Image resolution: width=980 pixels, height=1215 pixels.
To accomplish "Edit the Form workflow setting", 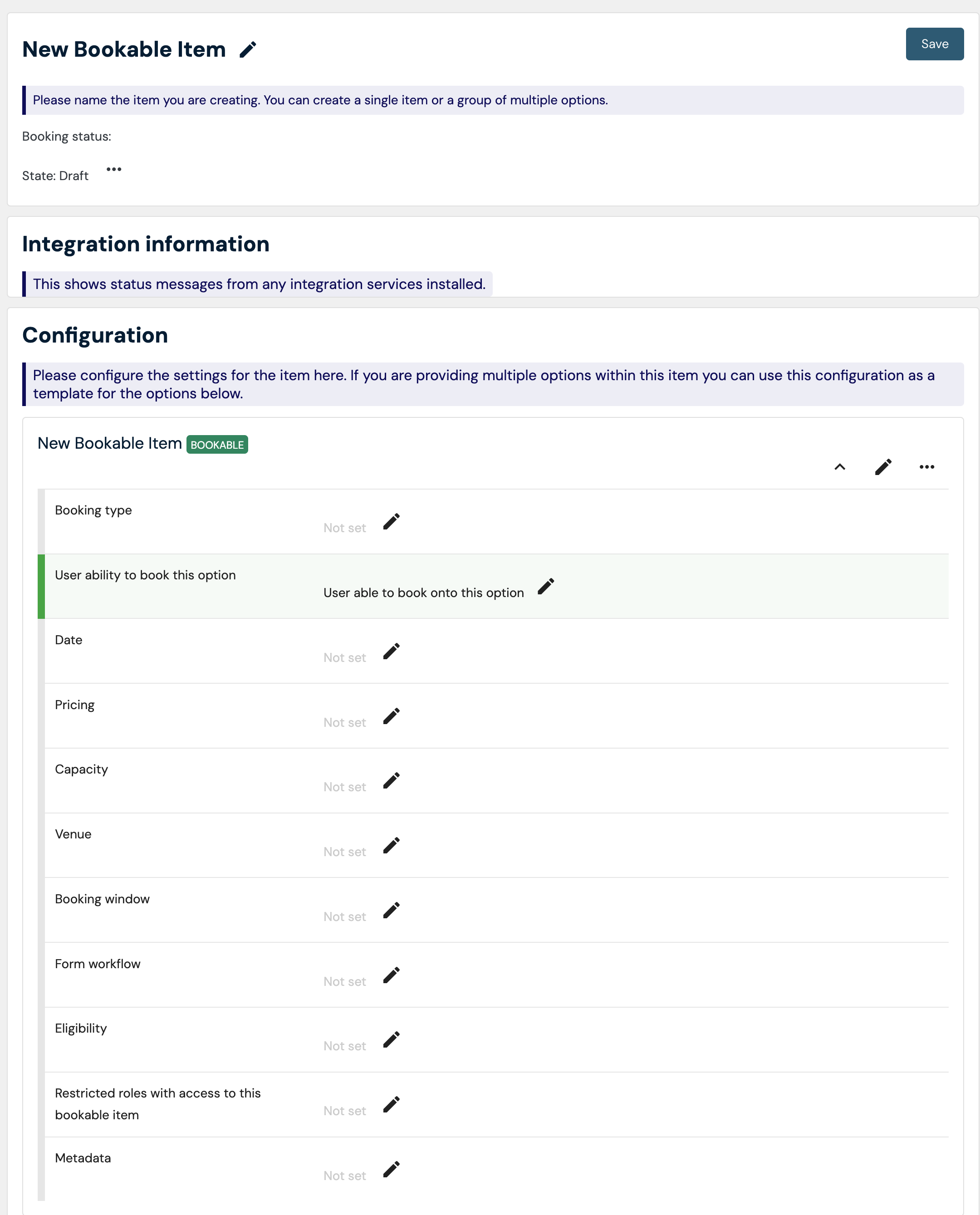I will coord(391,975).
